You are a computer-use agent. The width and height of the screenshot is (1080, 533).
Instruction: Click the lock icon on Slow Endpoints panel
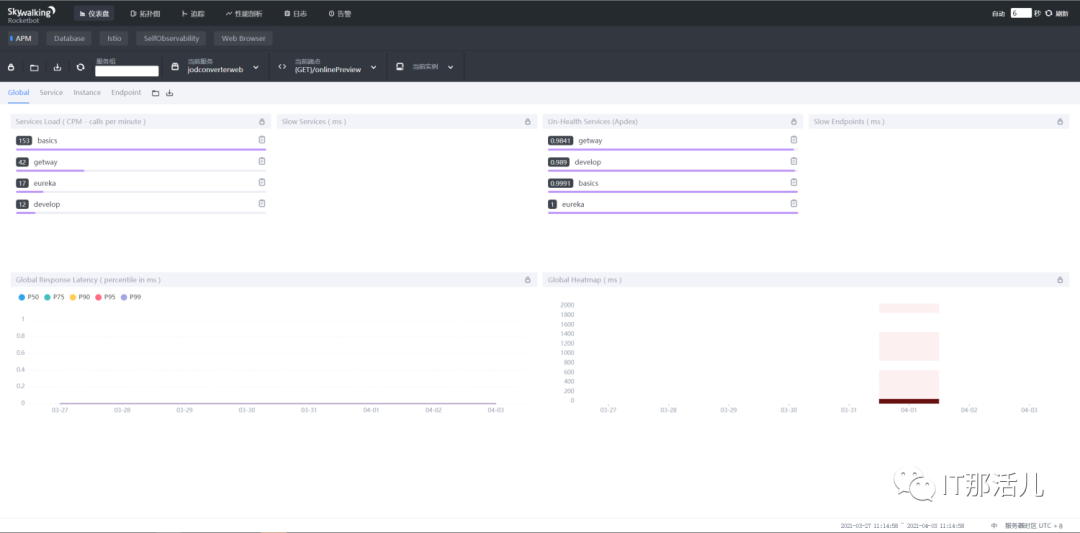pos(1060,122)
